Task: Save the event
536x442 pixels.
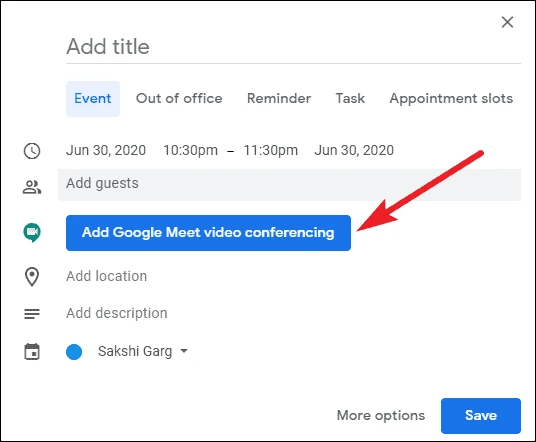Action: [x=481, y=416]
